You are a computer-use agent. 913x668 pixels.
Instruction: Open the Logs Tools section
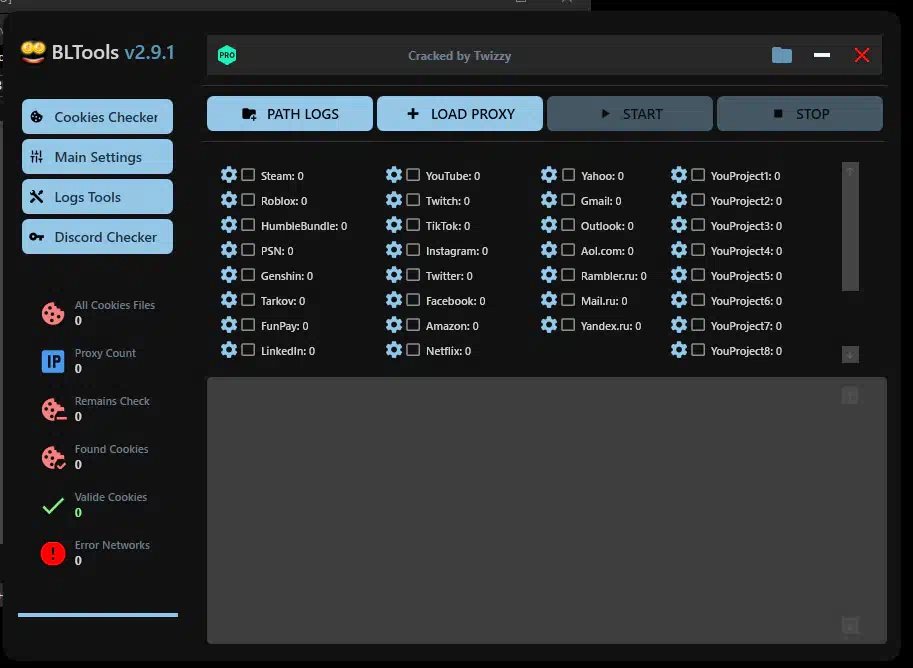coord(96,196)
